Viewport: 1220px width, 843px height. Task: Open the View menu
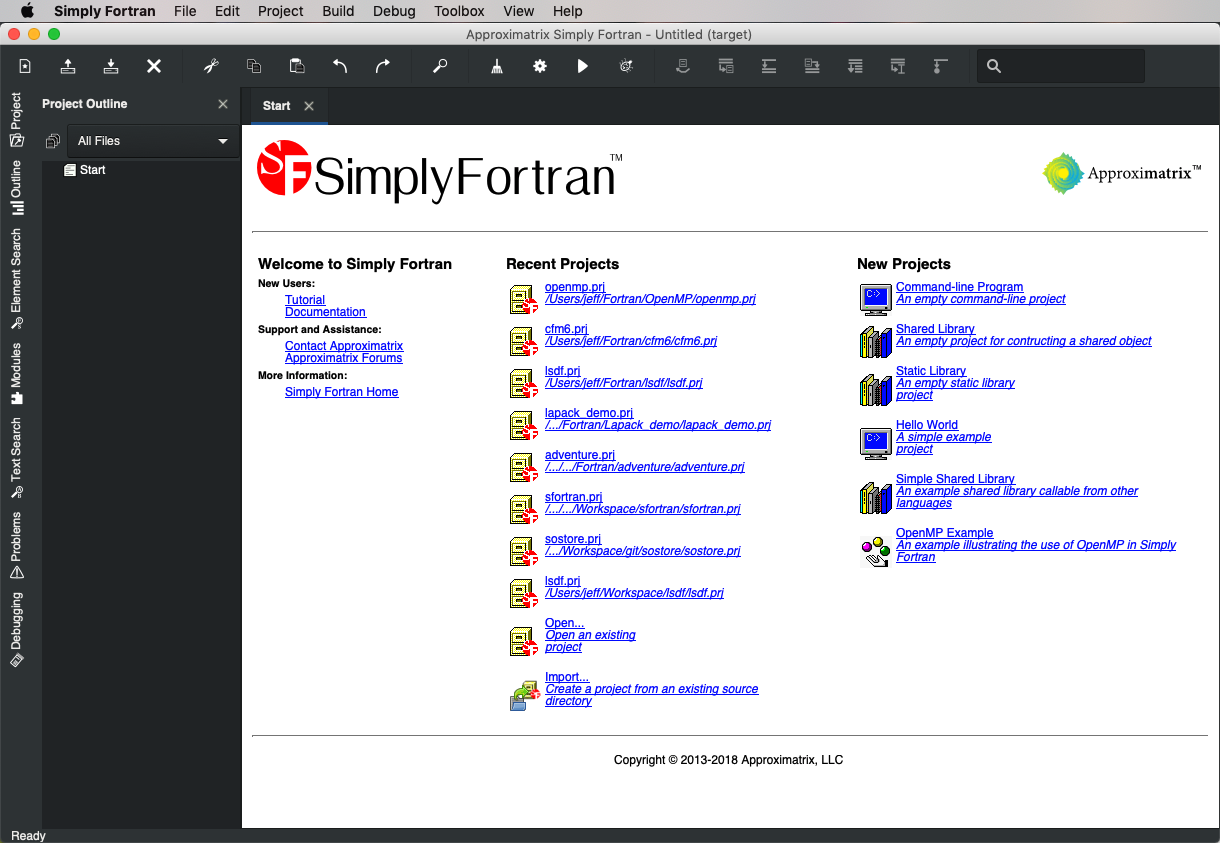518,11
